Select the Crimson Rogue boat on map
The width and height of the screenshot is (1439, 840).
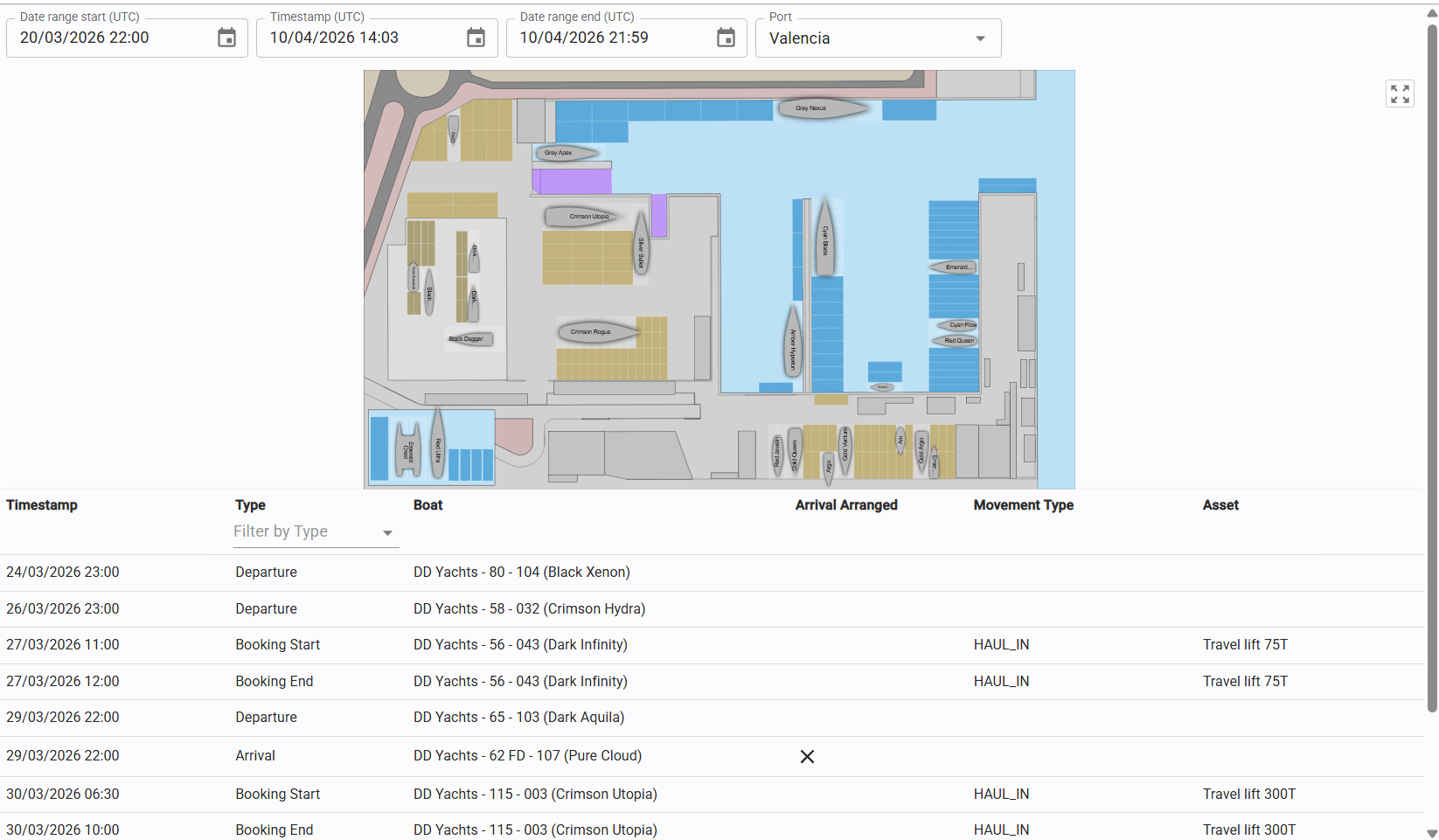(590, 331)
